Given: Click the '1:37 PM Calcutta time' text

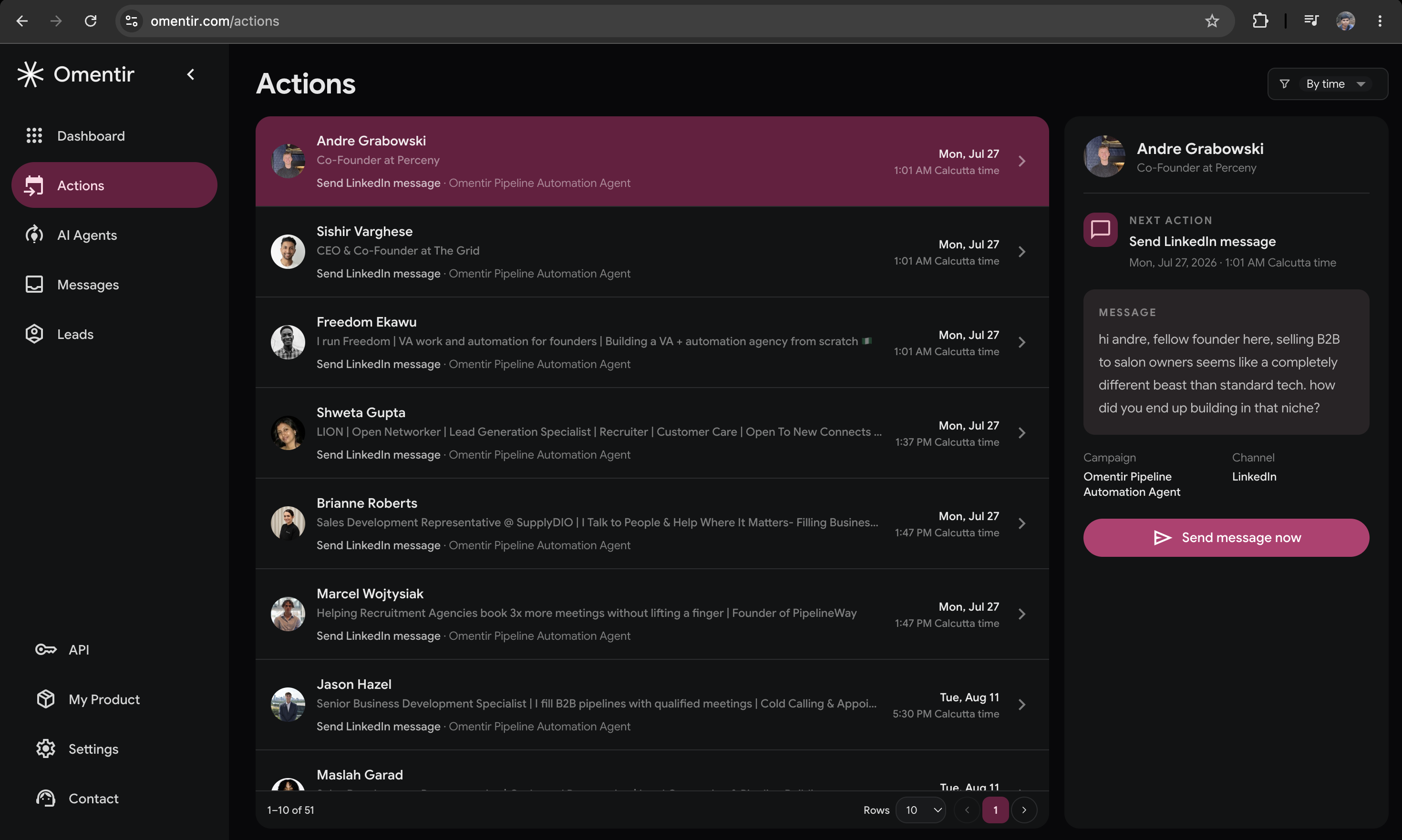Looking at the screenshot, I should pyautogui.click(x=947, y=442).
